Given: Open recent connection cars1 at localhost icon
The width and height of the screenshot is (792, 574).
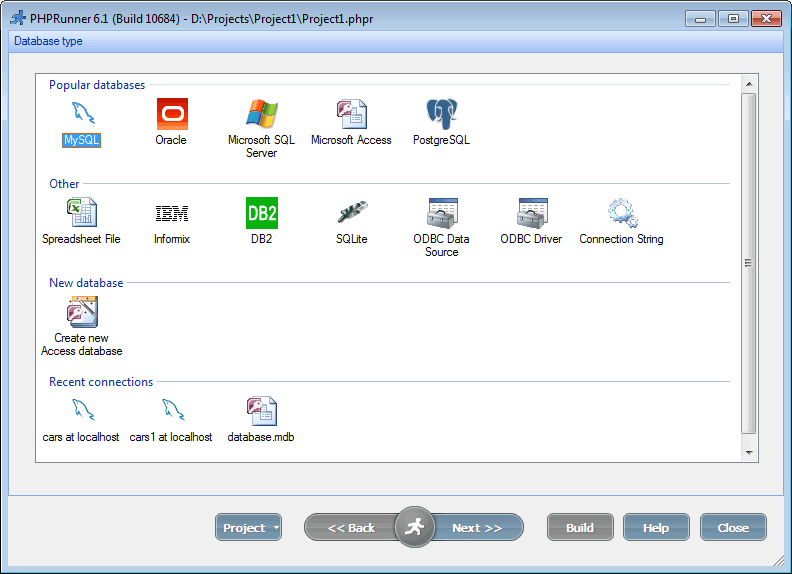Looking at the screenshot, I should 173,410.
